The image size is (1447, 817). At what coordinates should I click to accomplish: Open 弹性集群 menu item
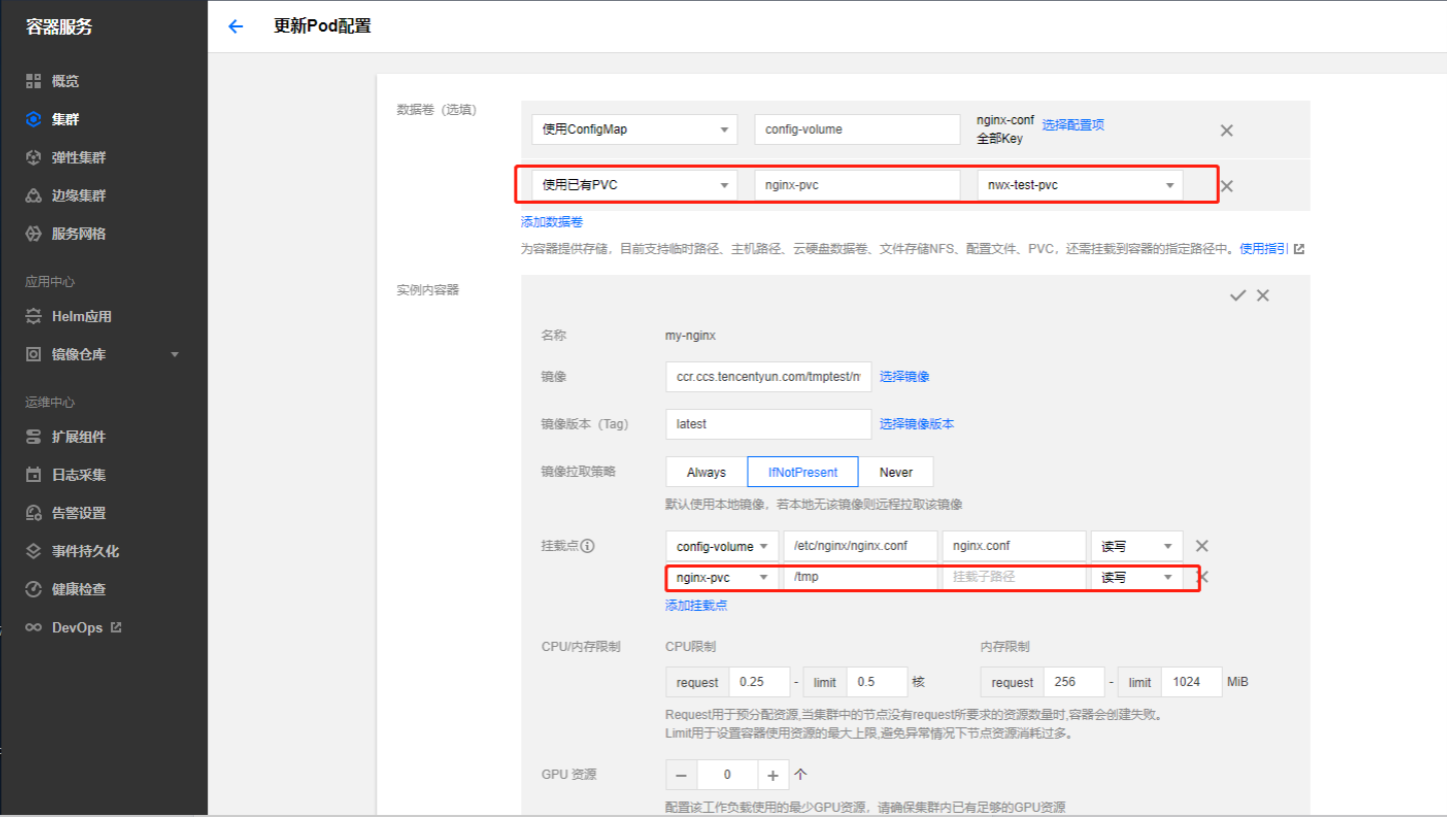tap(79, 157)
